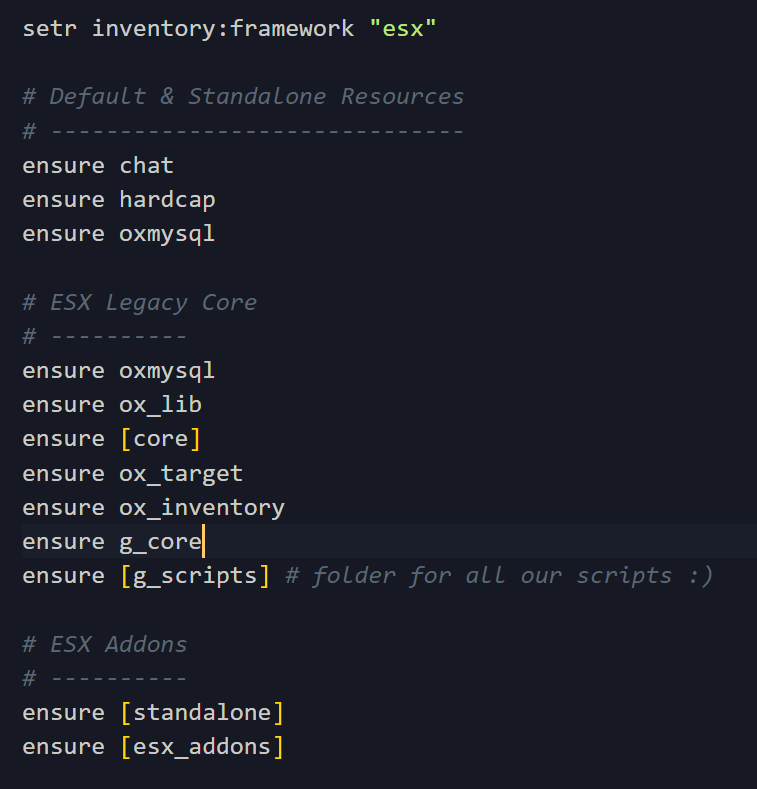The height and width of the screenshot is (789, 757).
Task: Click the setr keyword on first line
Action: click(x=50, y=28)
